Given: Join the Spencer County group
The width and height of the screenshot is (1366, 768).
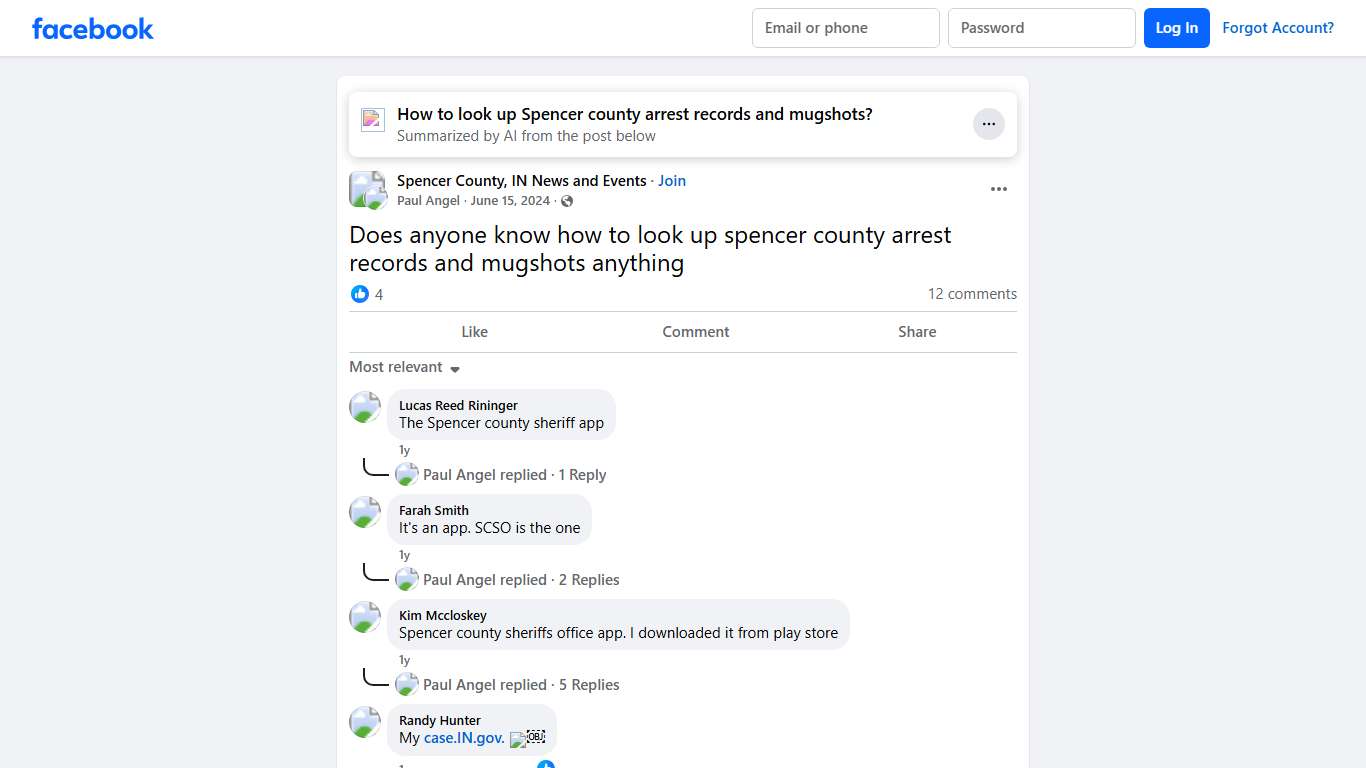Looking at the screenshot, I should (x=671, y=180).
